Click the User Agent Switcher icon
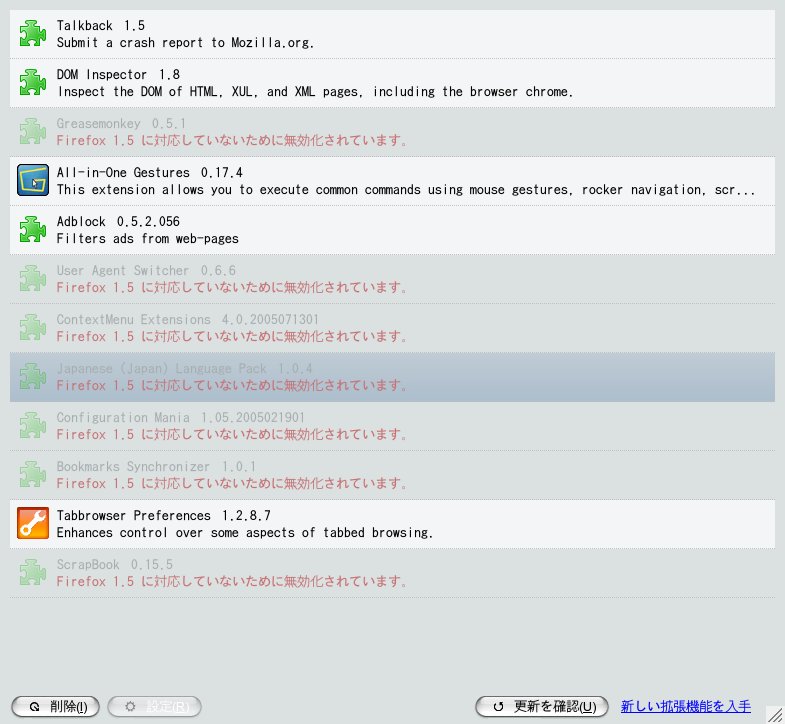This screenshot has width=785, height=724. click(33, 278)
